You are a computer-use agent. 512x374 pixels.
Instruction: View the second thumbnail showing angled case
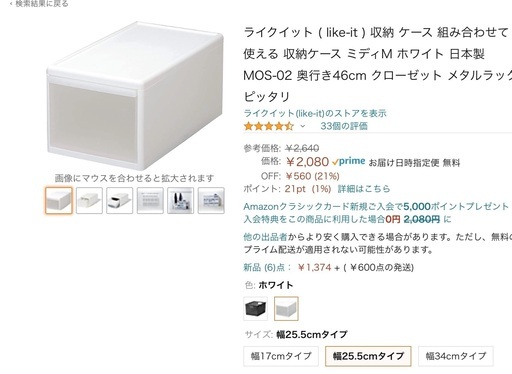pyautogui.click(x=89, y=200)
